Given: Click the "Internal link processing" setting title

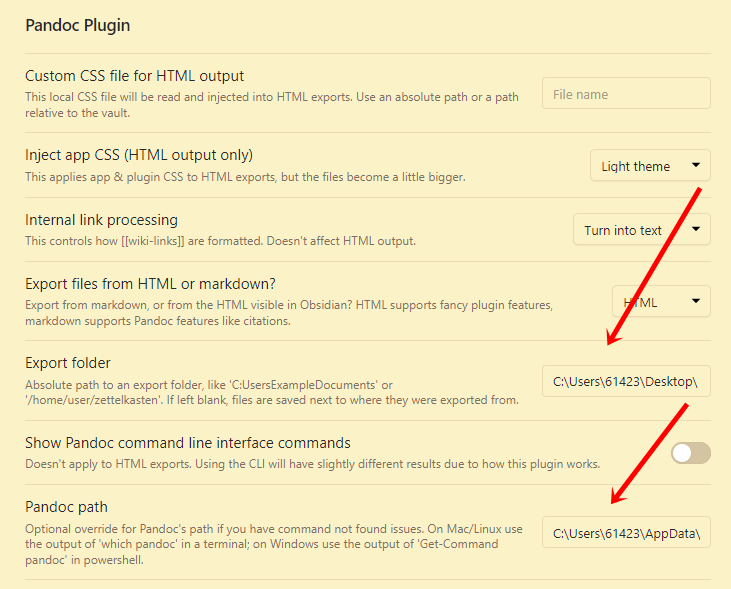Looking at the screenshot, I should point(101,220).
